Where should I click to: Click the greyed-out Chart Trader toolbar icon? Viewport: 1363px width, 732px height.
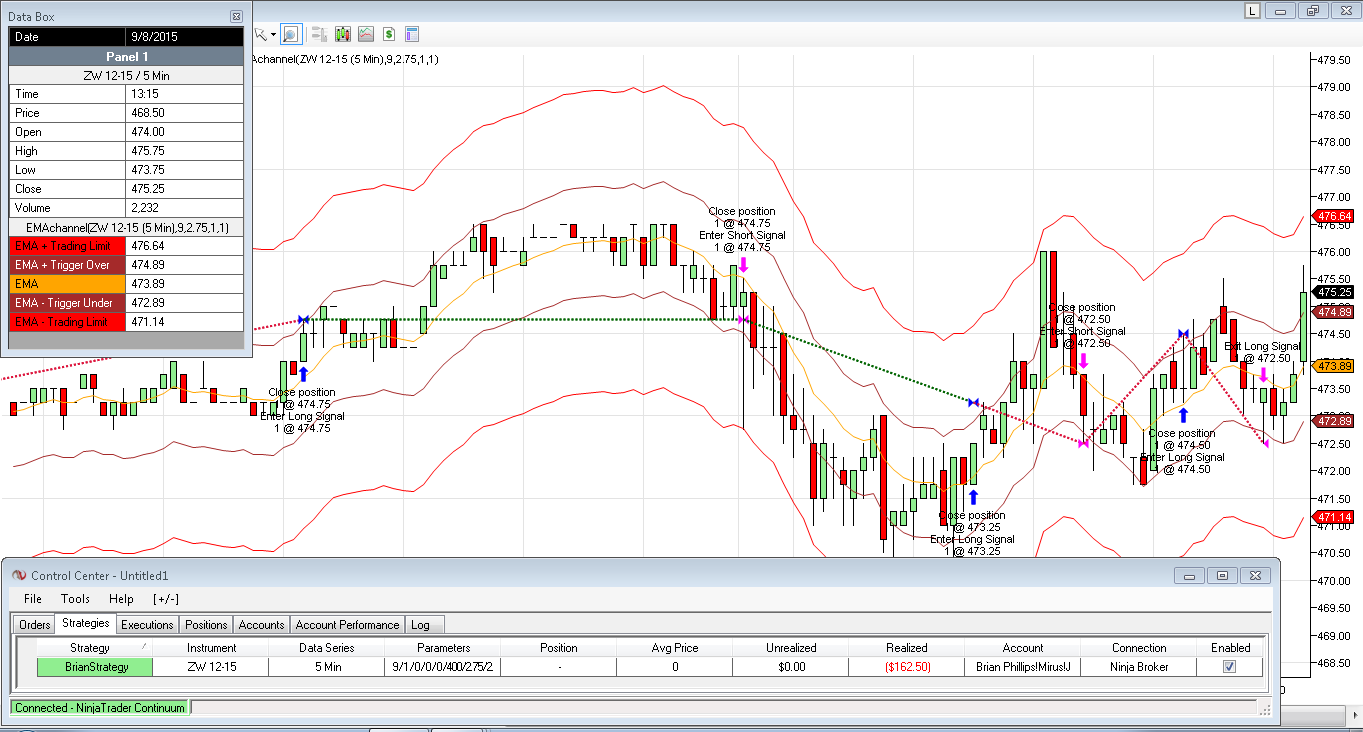click(320, 34)
